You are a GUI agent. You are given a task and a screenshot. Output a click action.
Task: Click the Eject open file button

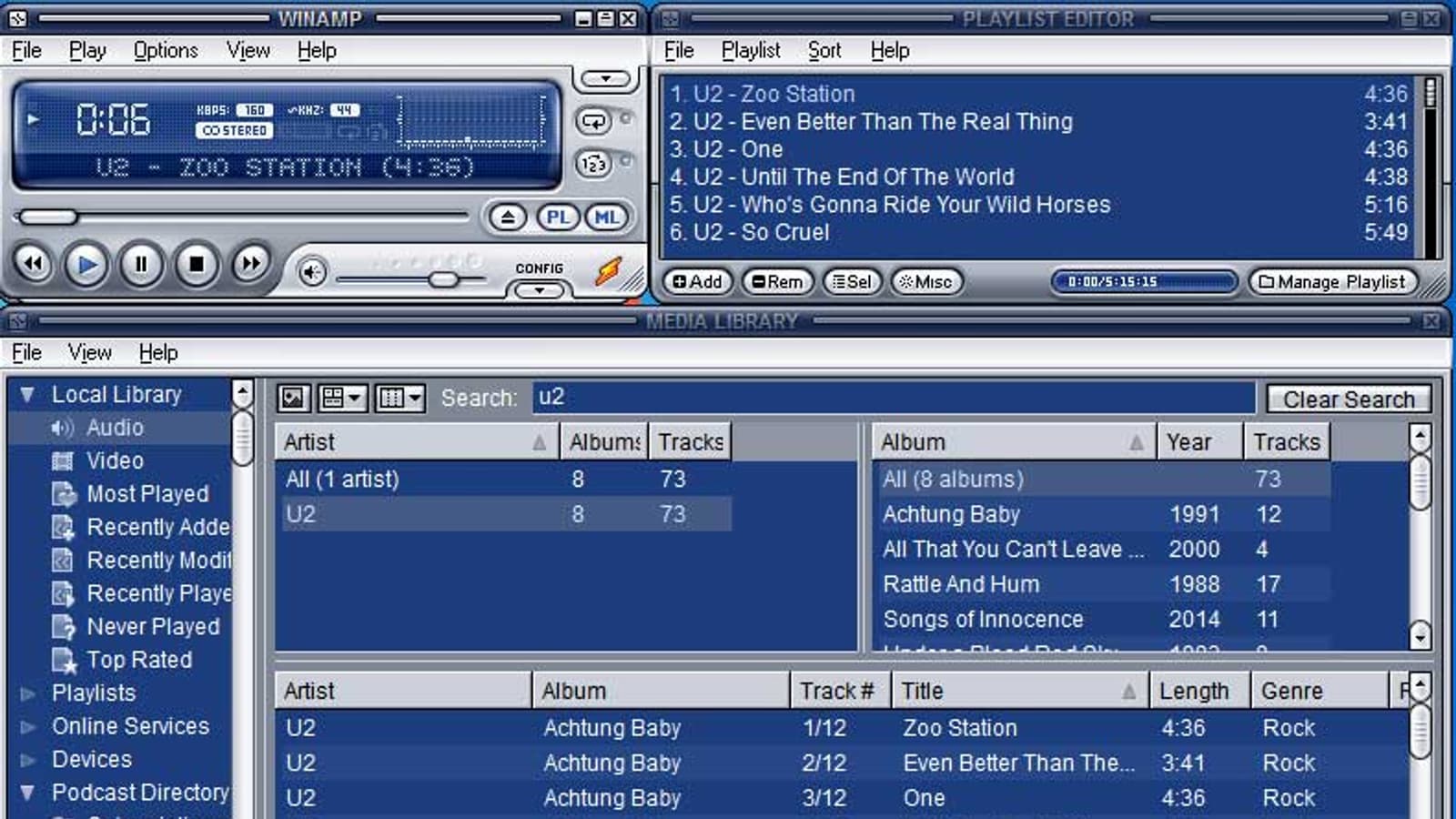pyautogui.click(x=508, y=217)
